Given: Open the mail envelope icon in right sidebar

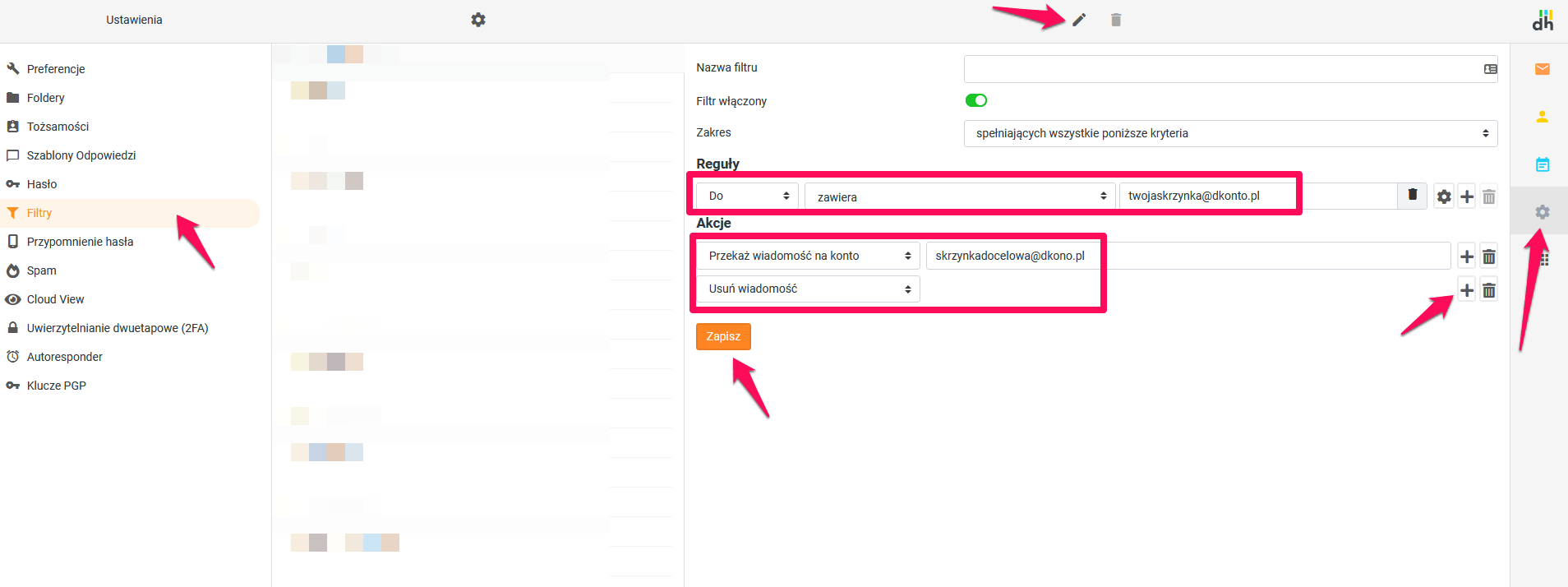Looking at the screenshot, I should coord(1543,69).
